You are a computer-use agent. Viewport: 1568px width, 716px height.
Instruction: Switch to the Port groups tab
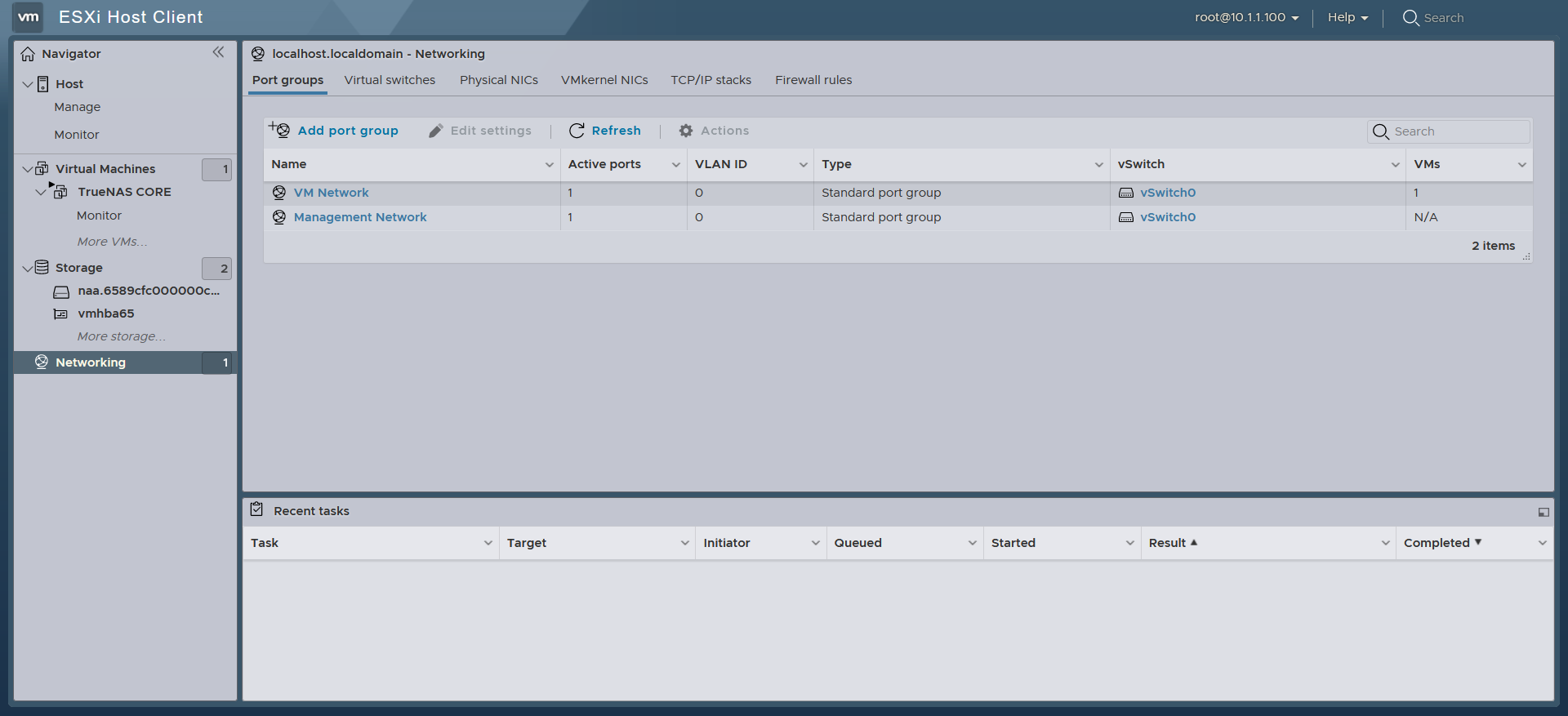(287, 80)
